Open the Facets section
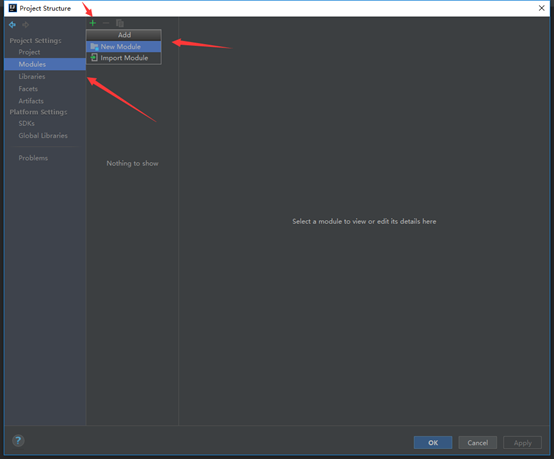 [28, 89]
